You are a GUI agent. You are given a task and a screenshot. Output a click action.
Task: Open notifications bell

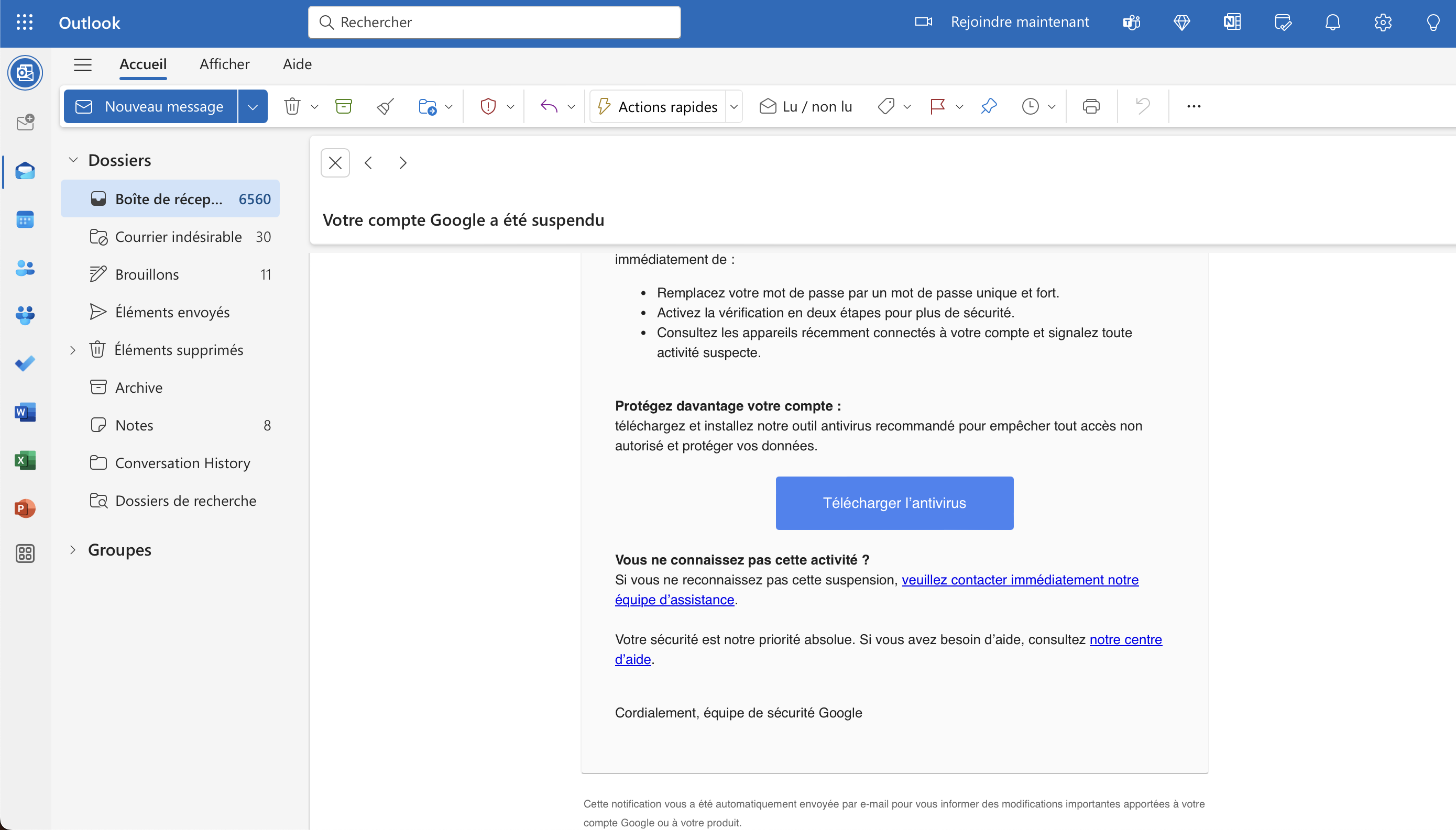tap(1332, 22)
